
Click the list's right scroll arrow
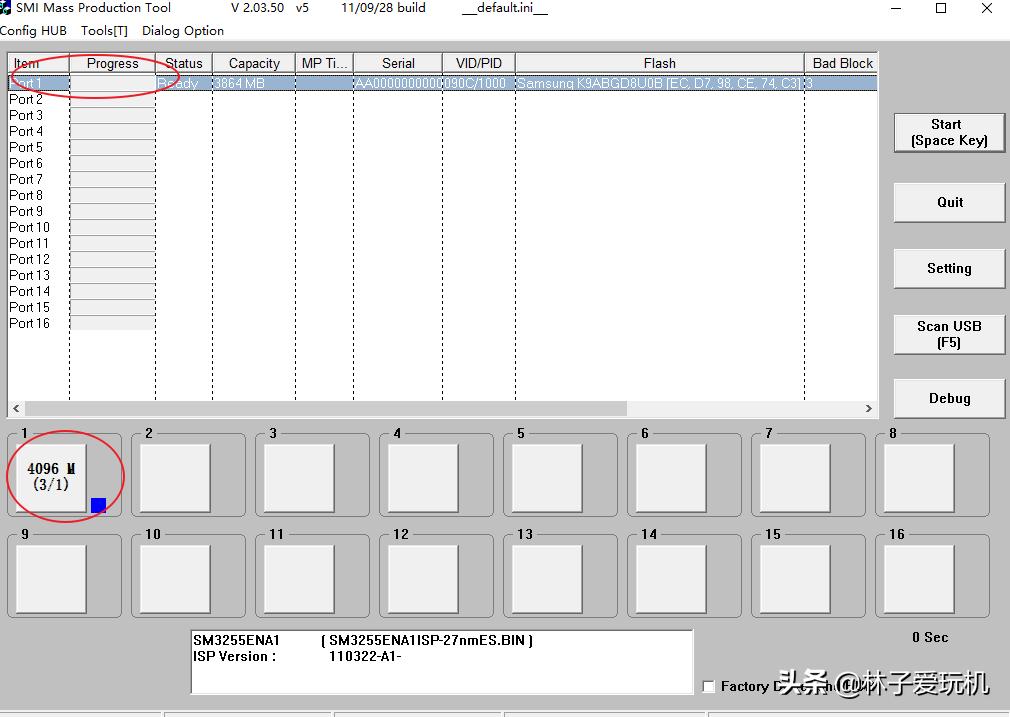tap(869, 408)
